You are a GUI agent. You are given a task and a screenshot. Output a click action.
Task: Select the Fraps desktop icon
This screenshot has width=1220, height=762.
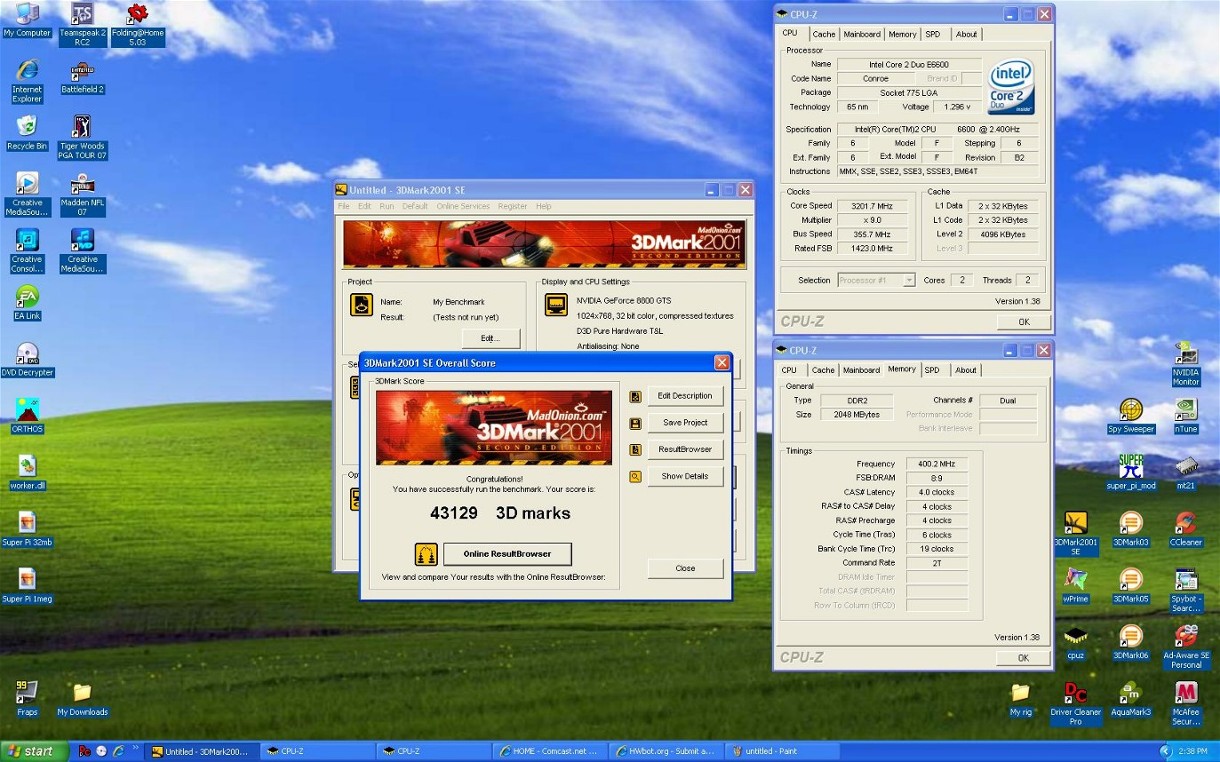(x=27, y=698)
